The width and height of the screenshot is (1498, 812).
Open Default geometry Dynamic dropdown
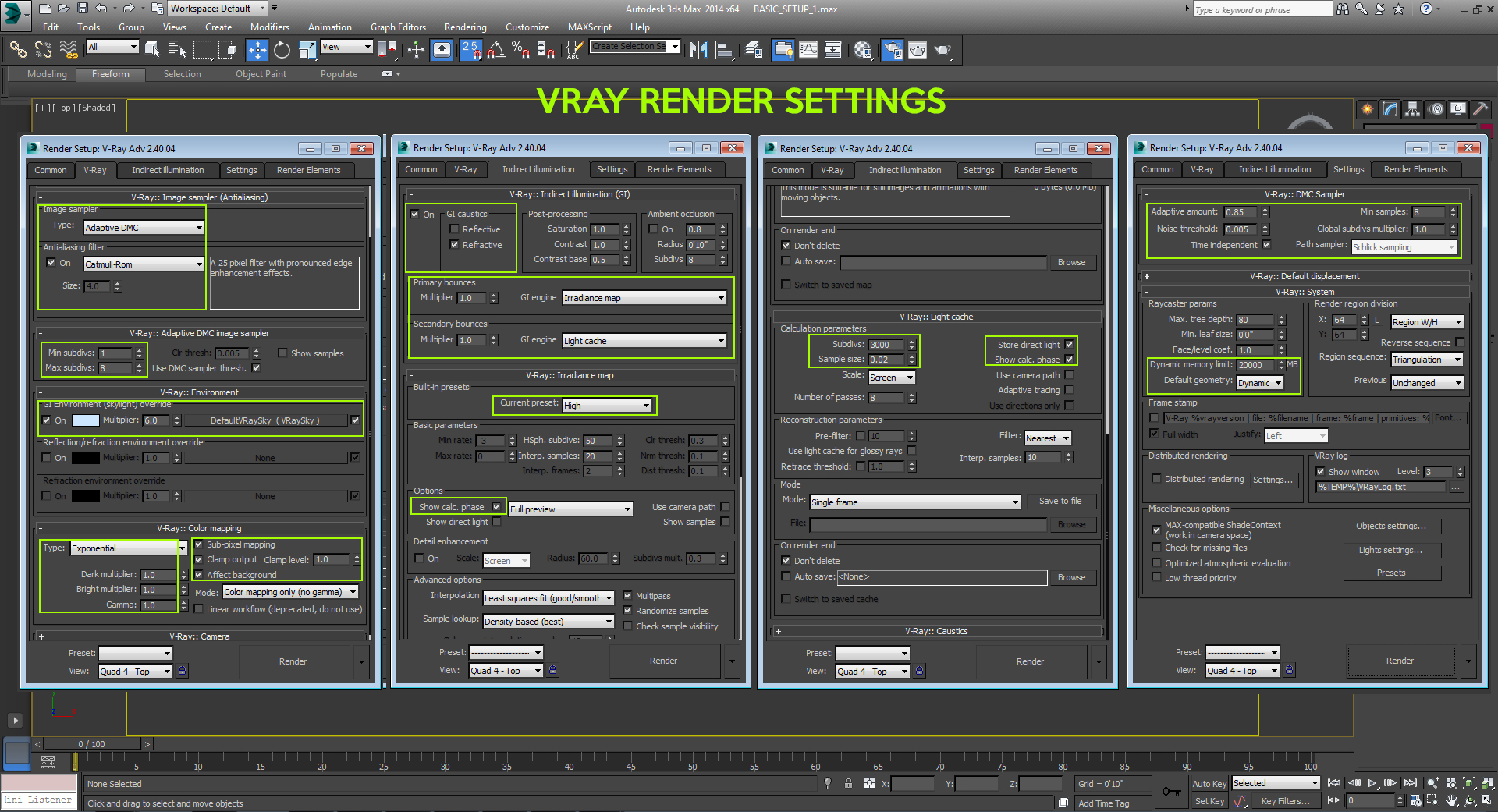[1260, 383]
